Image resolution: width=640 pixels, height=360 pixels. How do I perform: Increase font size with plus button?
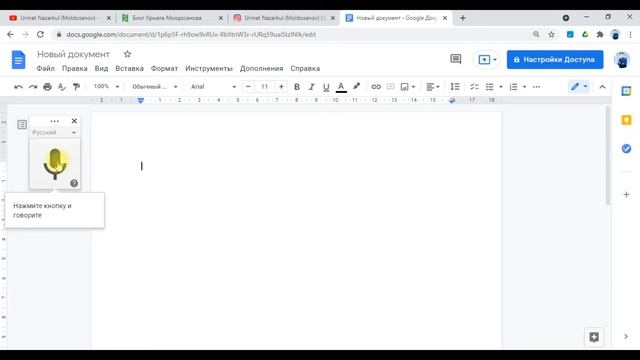point(281,87)
